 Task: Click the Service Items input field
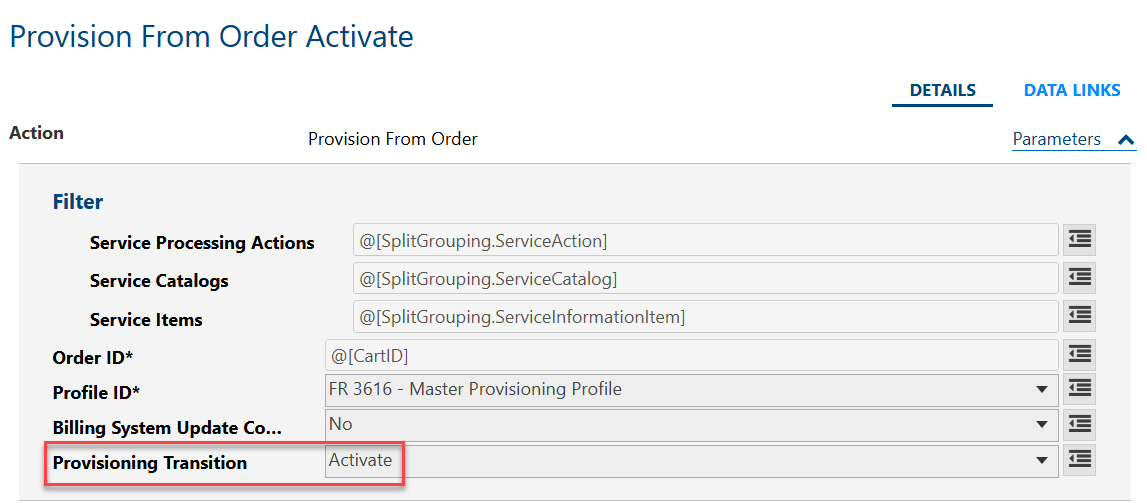(705, 316)
